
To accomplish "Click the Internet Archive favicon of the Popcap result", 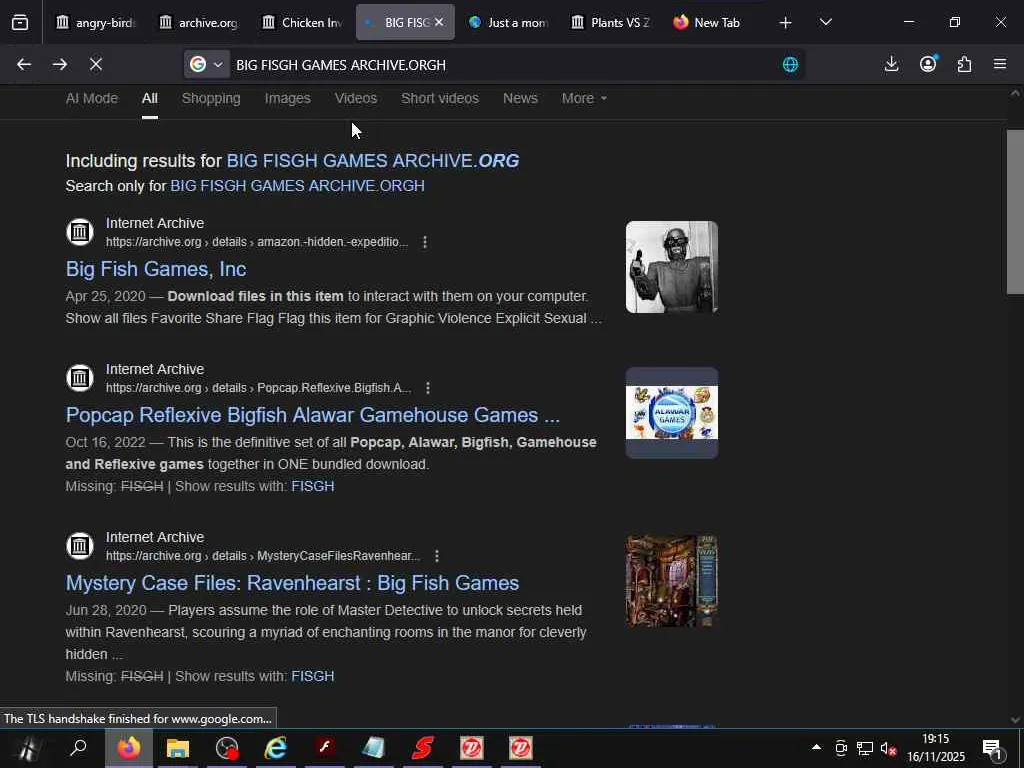I will [80, 378].
